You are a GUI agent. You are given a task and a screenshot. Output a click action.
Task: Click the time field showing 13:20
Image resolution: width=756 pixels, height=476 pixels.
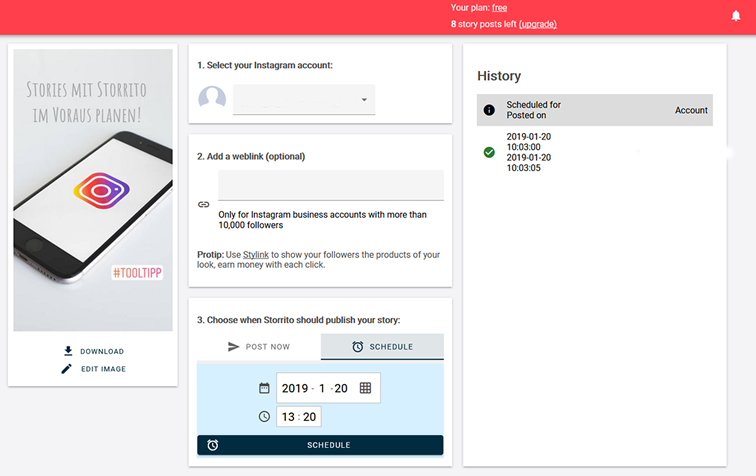tap(298, 417)
